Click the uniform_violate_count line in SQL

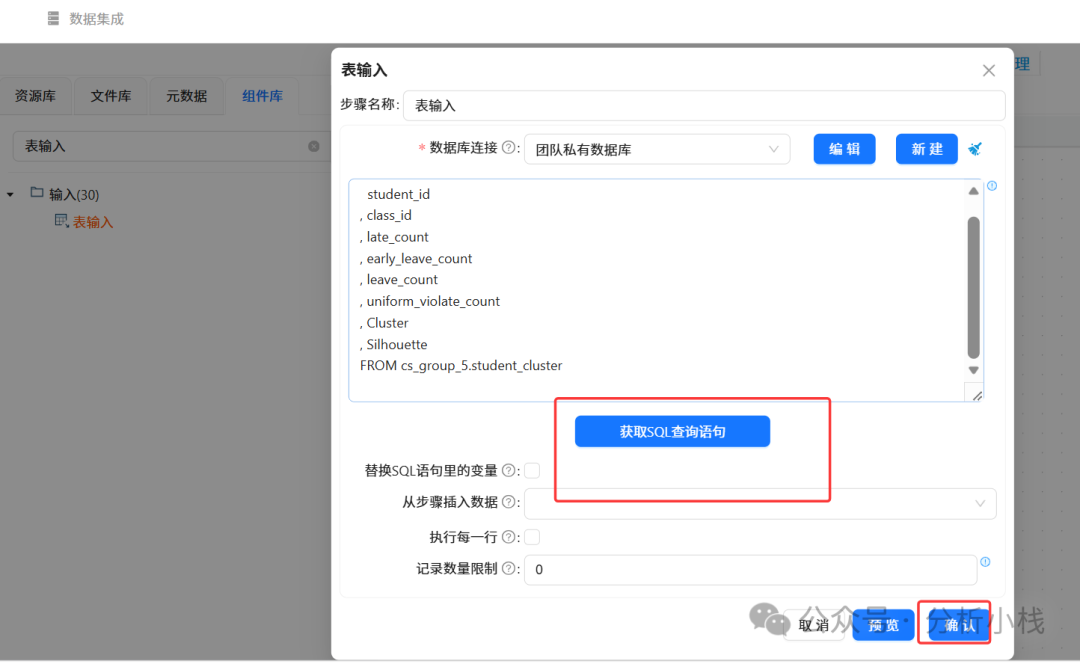[x=430, y=301]
